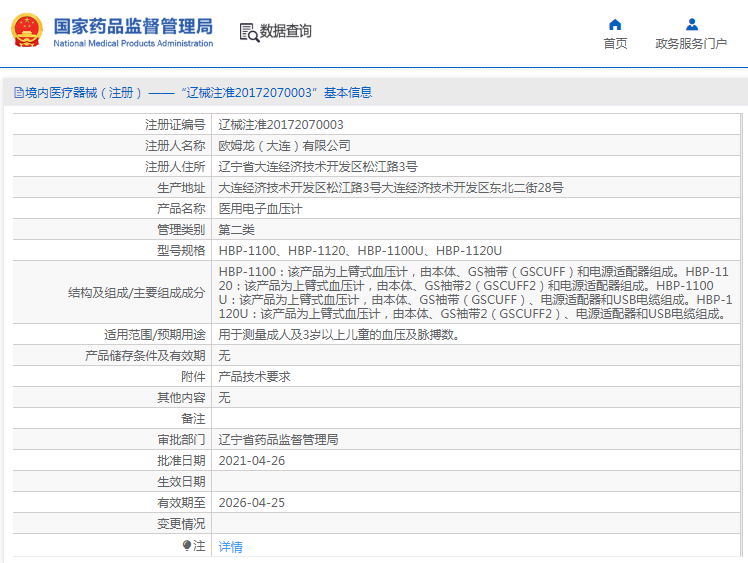
Task: Click the 注册人名称 label
Action: (175, 146)
